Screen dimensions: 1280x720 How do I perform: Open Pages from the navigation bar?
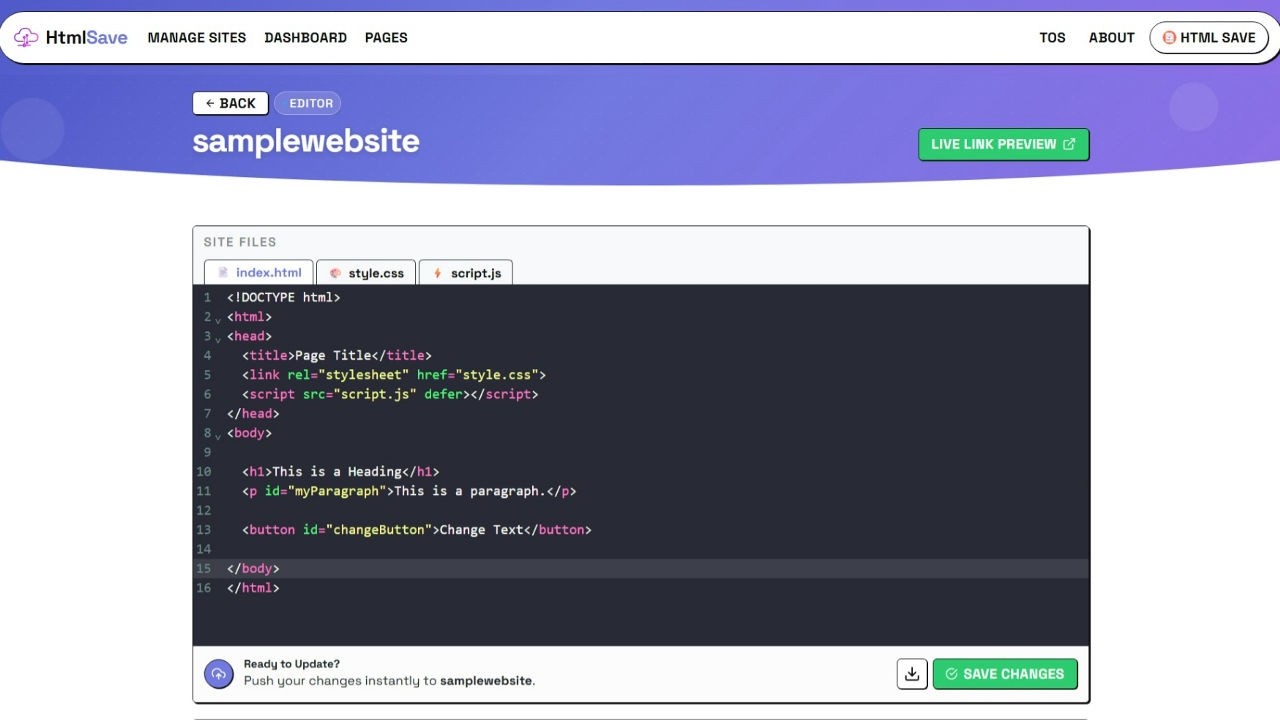point(386,38)
